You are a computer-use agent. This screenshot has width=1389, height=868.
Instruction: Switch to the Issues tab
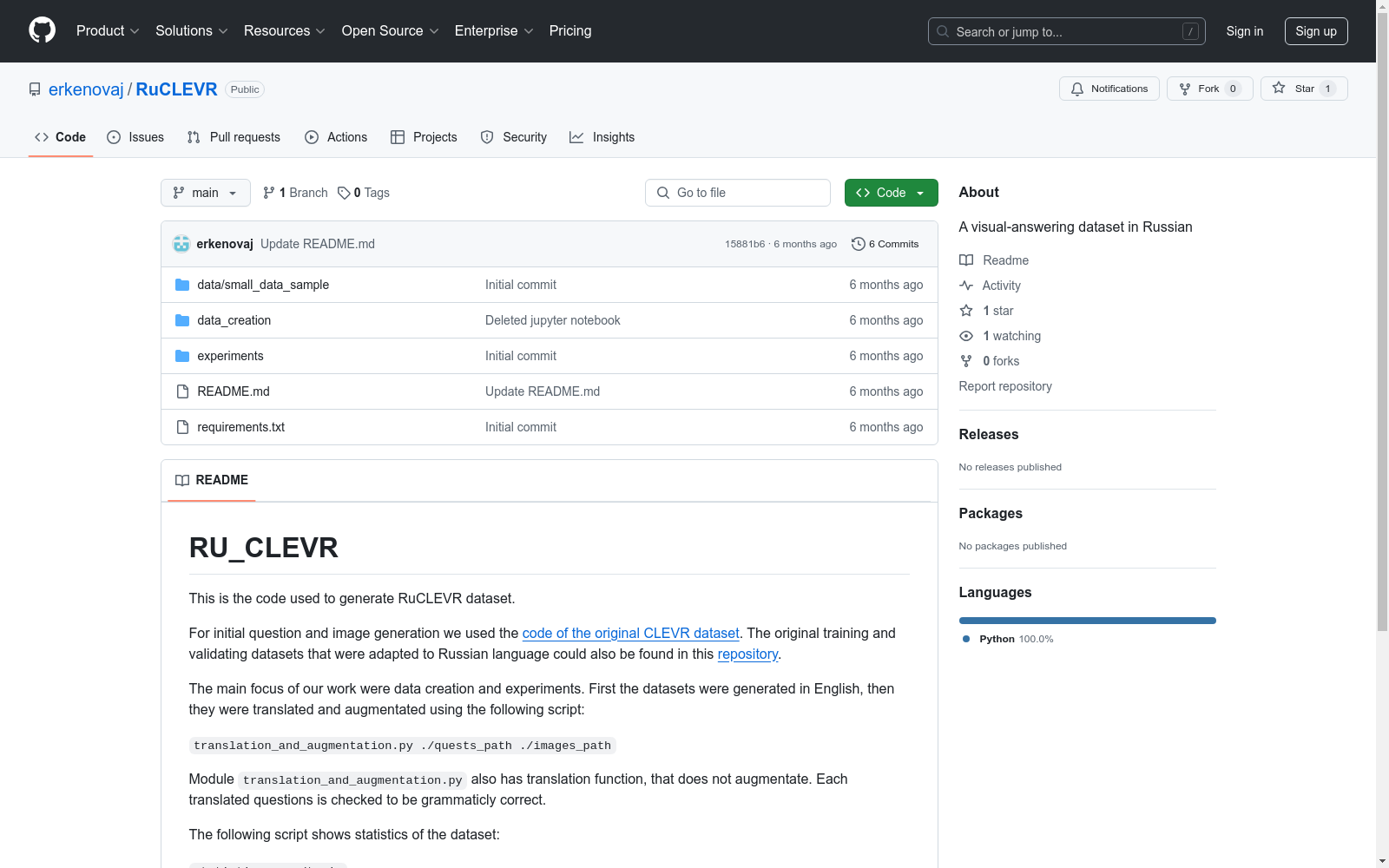[x=135, y=137]
